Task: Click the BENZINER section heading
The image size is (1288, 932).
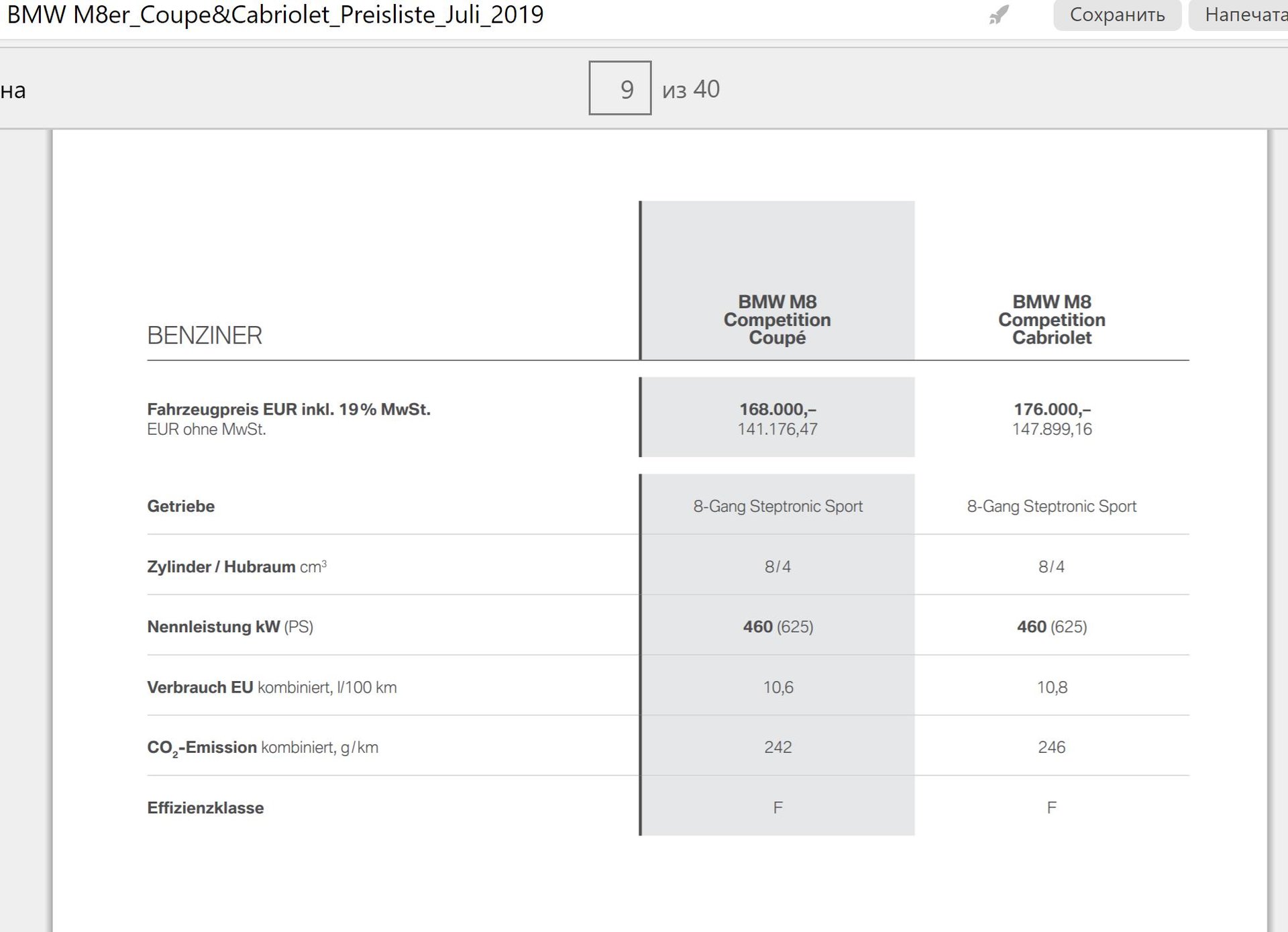Action: click(205, 335)
